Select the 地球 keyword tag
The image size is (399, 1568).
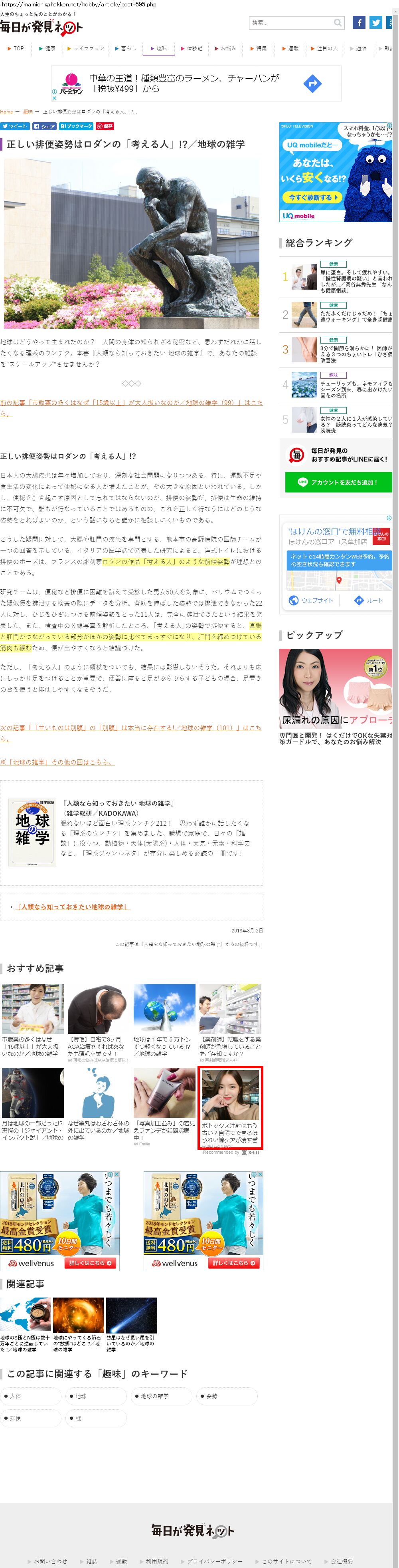click(96, 1396)
